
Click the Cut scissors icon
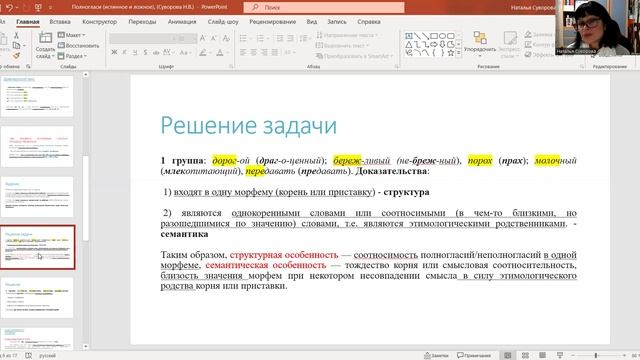pyautogui.click(x=16, y=36)
